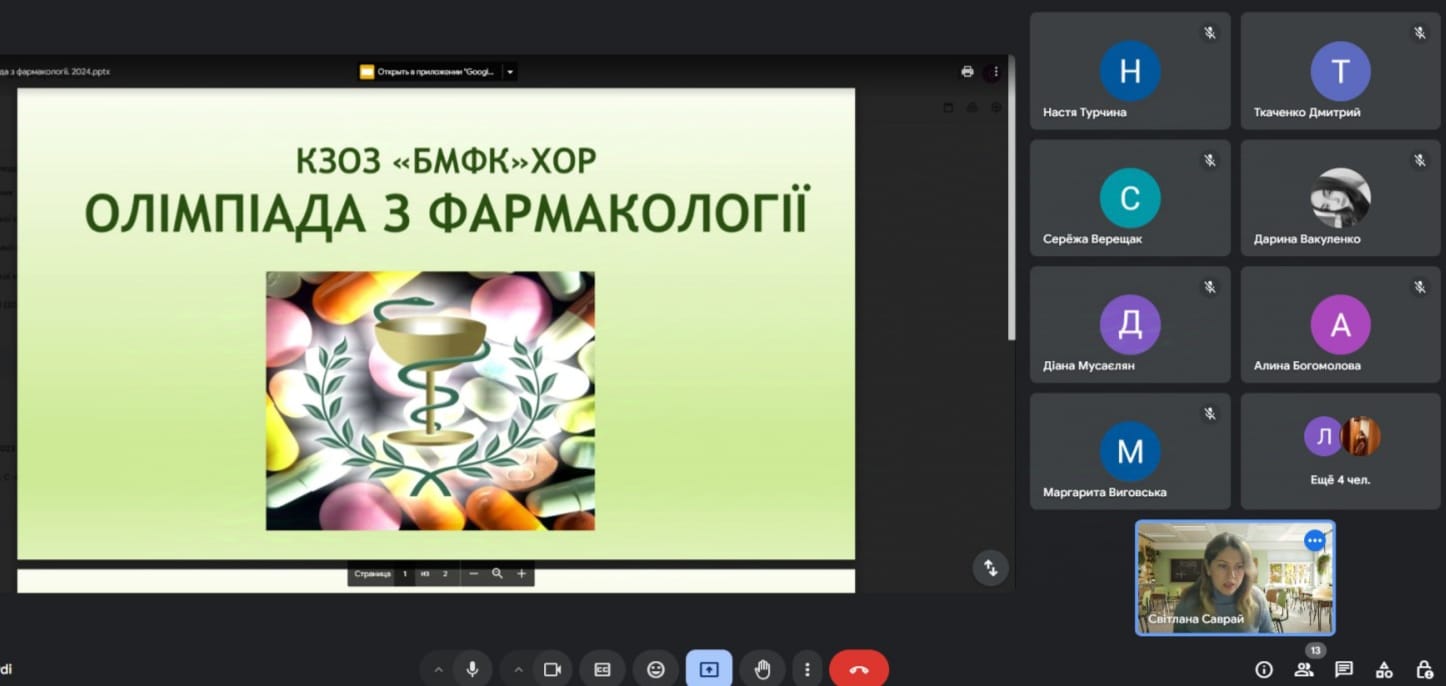Print the document with the printer icon

click(x=967, y=71)
